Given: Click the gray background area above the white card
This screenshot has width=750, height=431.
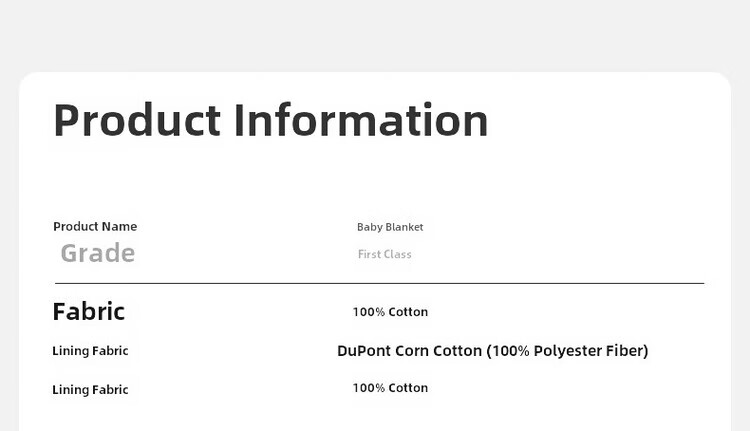Looking at the screenshot, I should pos(375,35).
